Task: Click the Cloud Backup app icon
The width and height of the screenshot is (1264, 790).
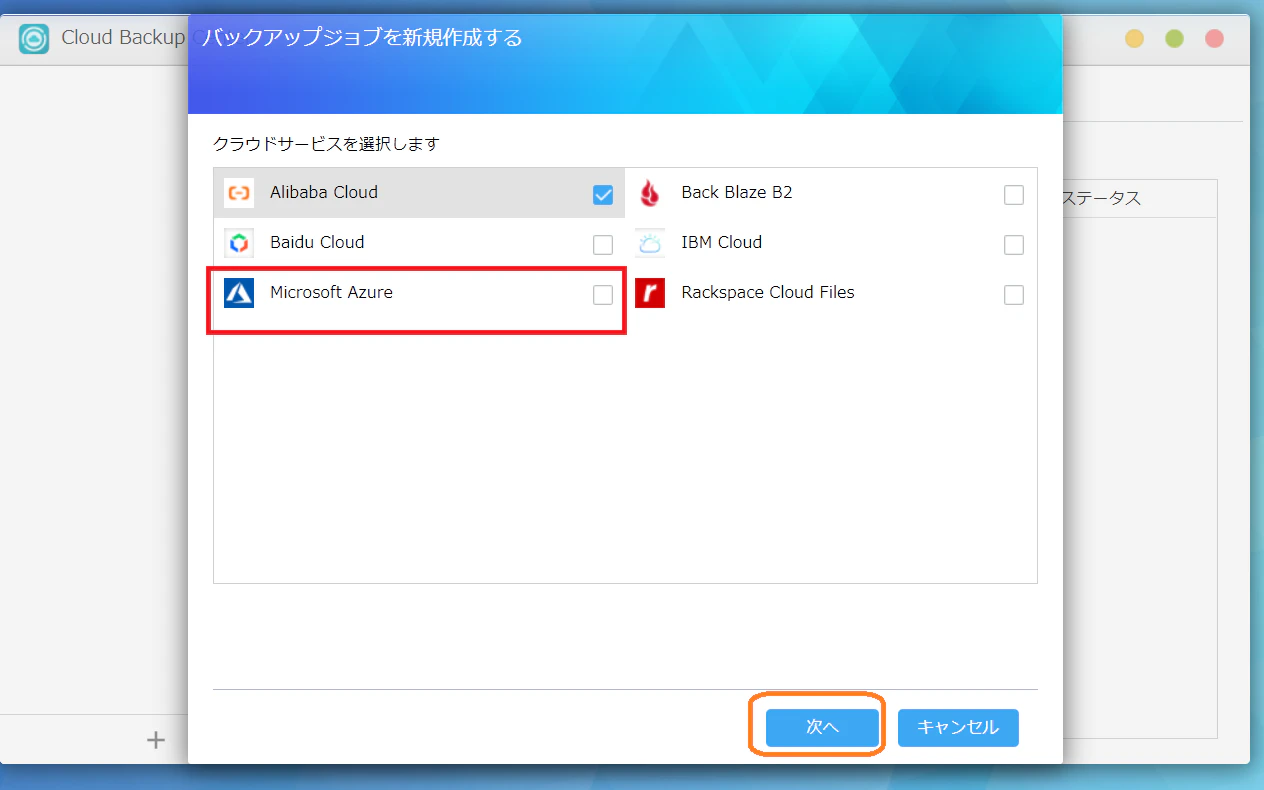Action: [34, 39]
